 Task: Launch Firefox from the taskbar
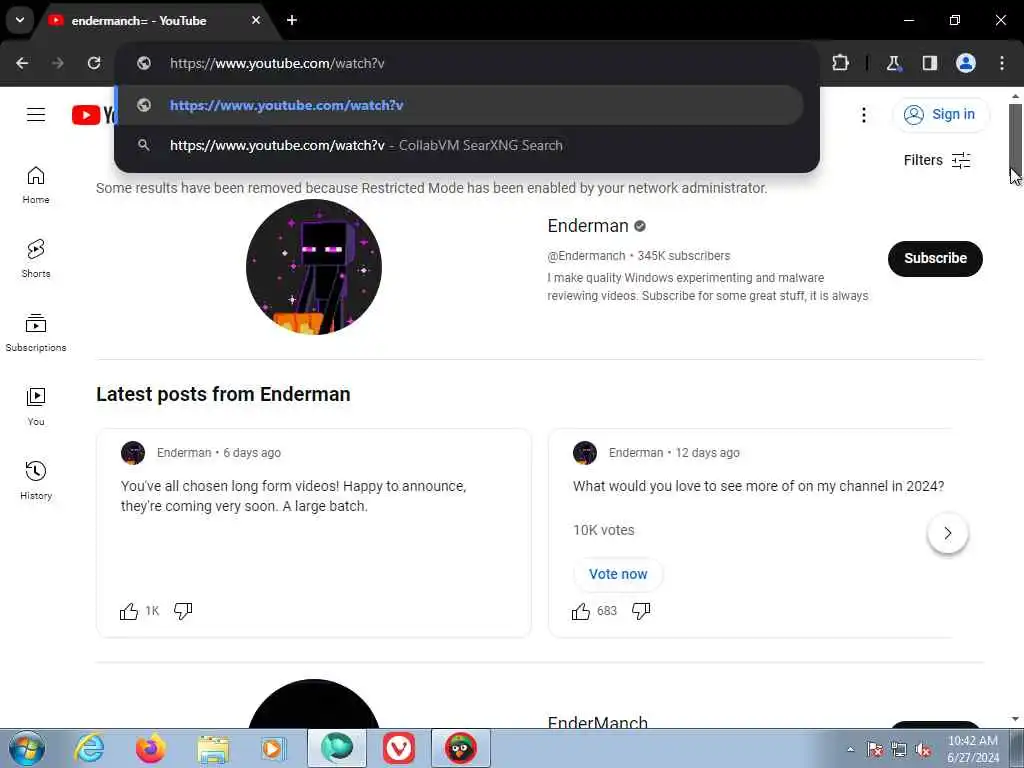pyautogui.click(x=150, y=748)
